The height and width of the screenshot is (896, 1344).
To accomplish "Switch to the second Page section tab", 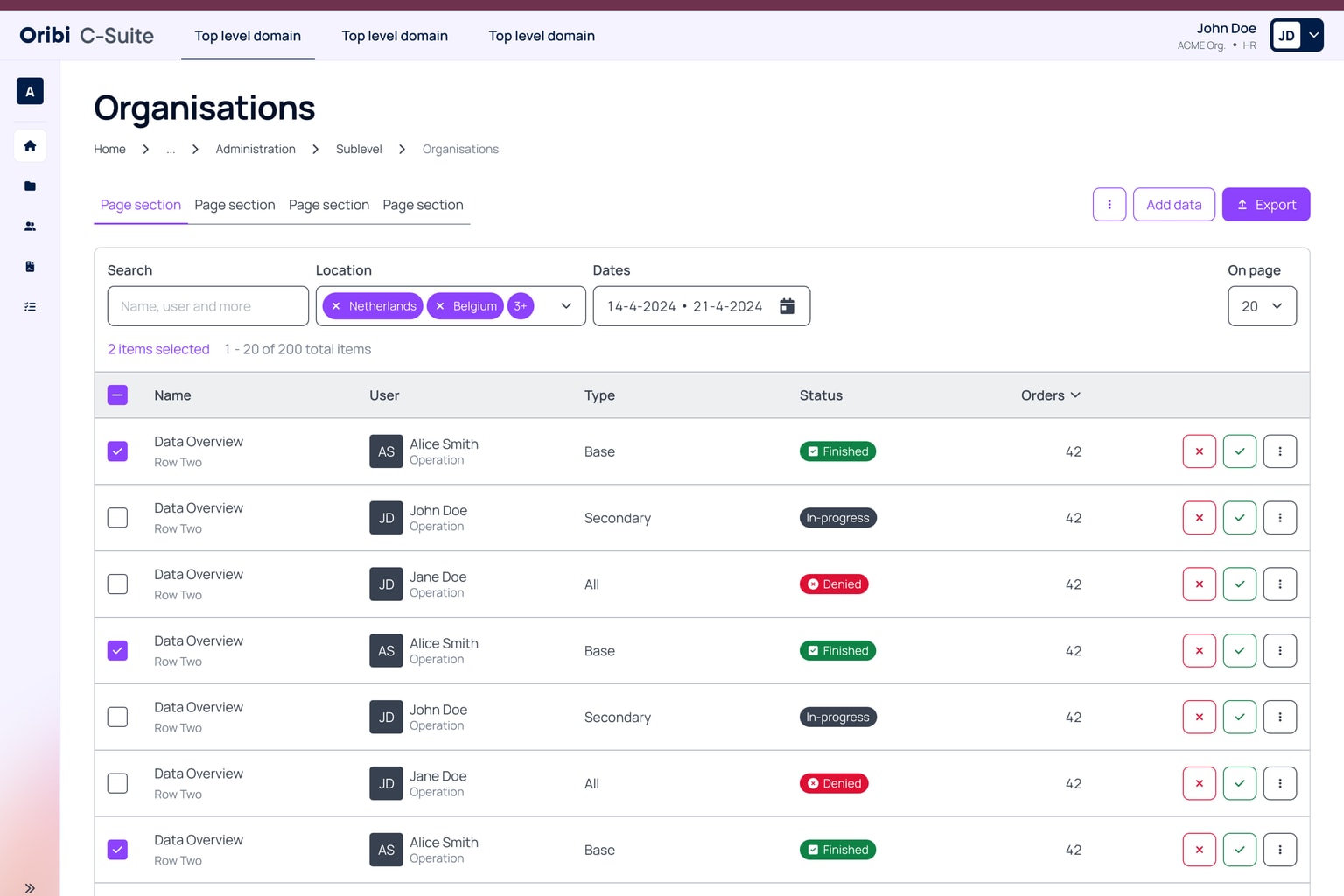I will pos(234,205).
